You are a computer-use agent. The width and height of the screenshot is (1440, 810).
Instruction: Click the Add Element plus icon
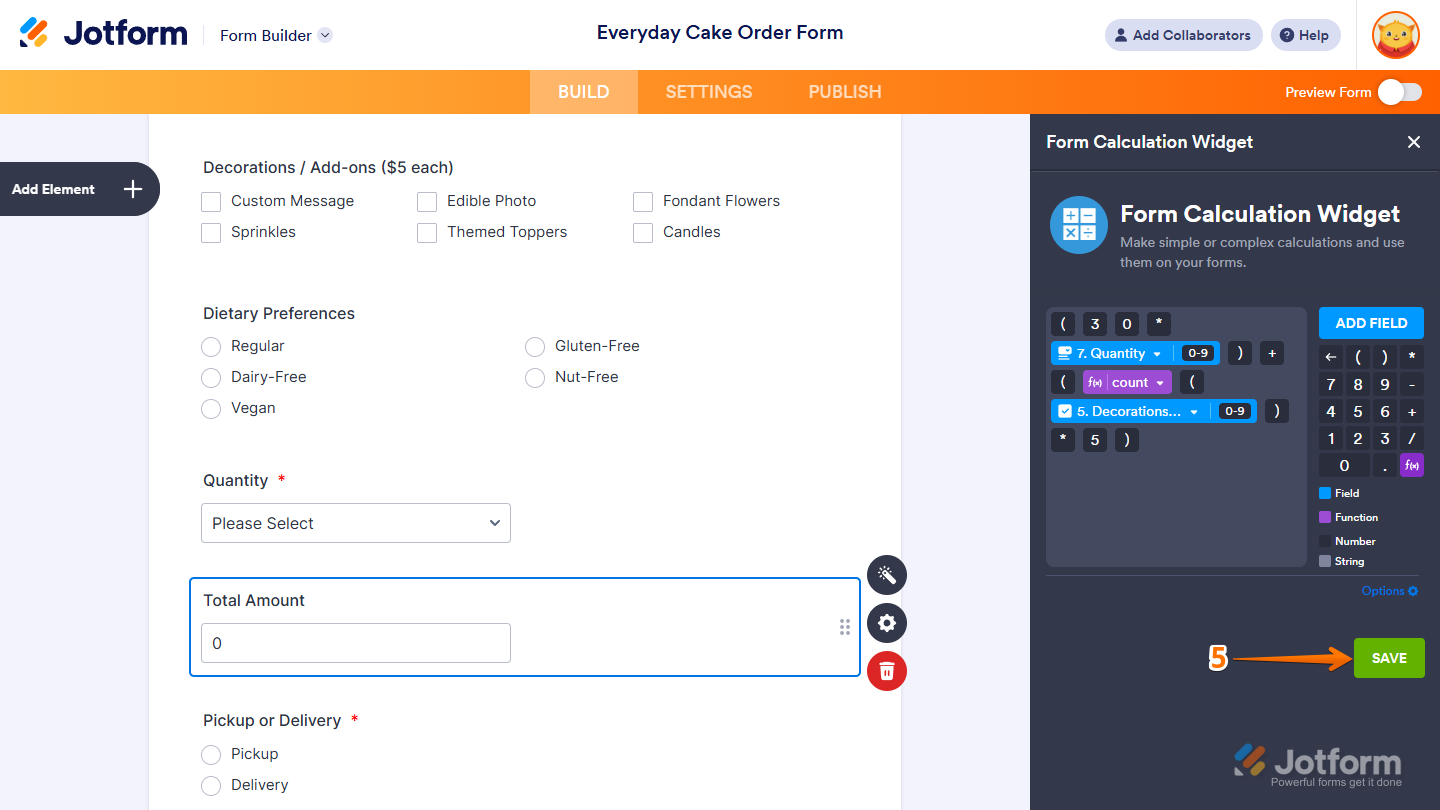click(x=131, y=189)
